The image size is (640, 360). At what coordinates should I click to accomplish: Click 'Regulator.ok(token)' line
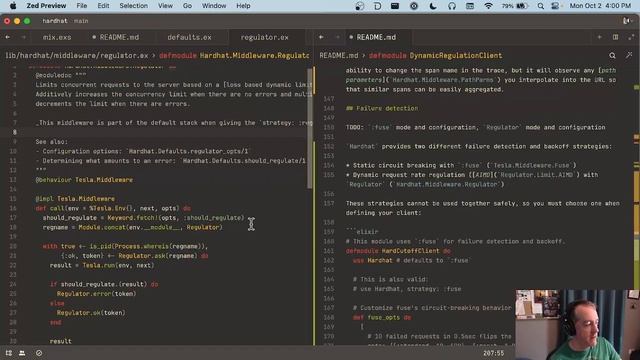[91, 313]
